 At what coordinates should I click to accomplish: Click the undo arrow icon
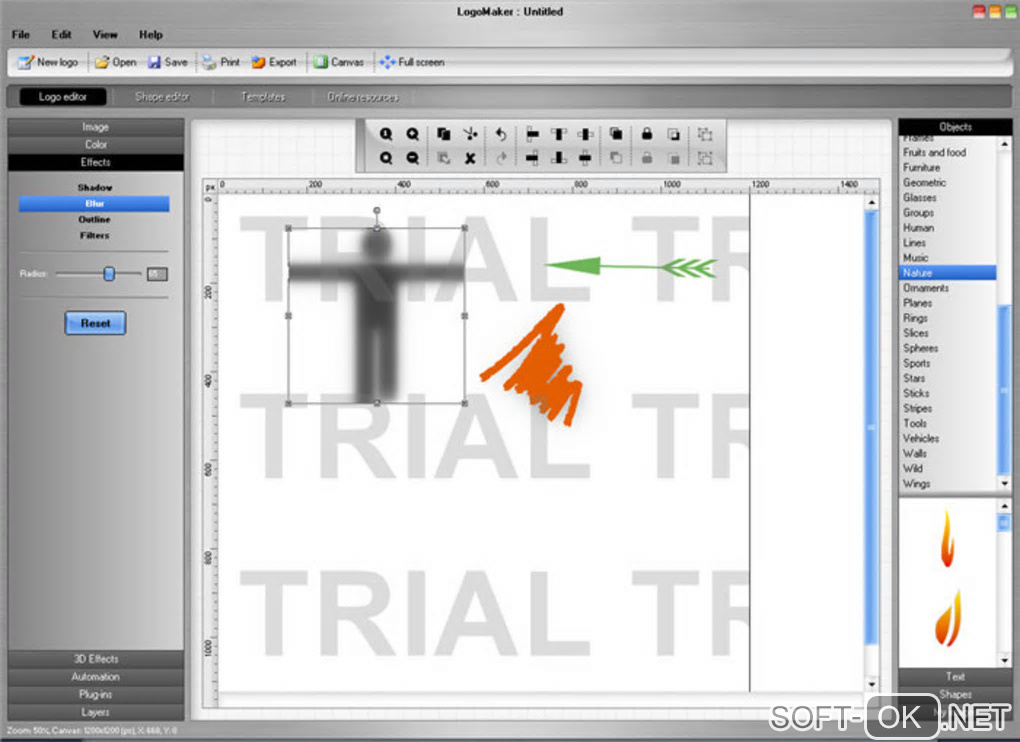501,134
